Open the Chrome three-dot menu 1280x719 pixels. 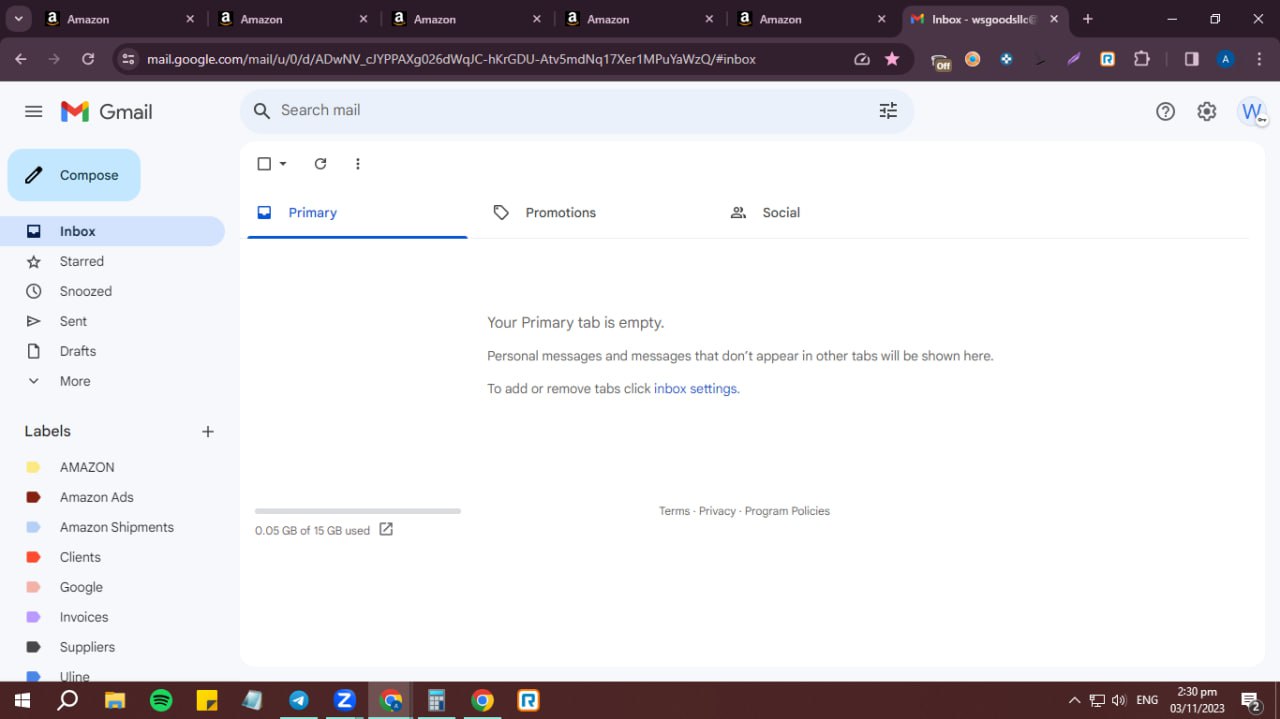[1259, 59]
